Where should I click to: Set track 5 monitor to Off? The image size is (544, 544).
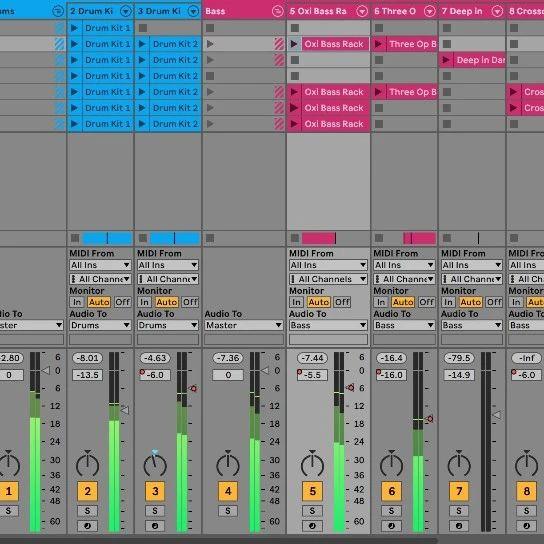tap(342, 302)
